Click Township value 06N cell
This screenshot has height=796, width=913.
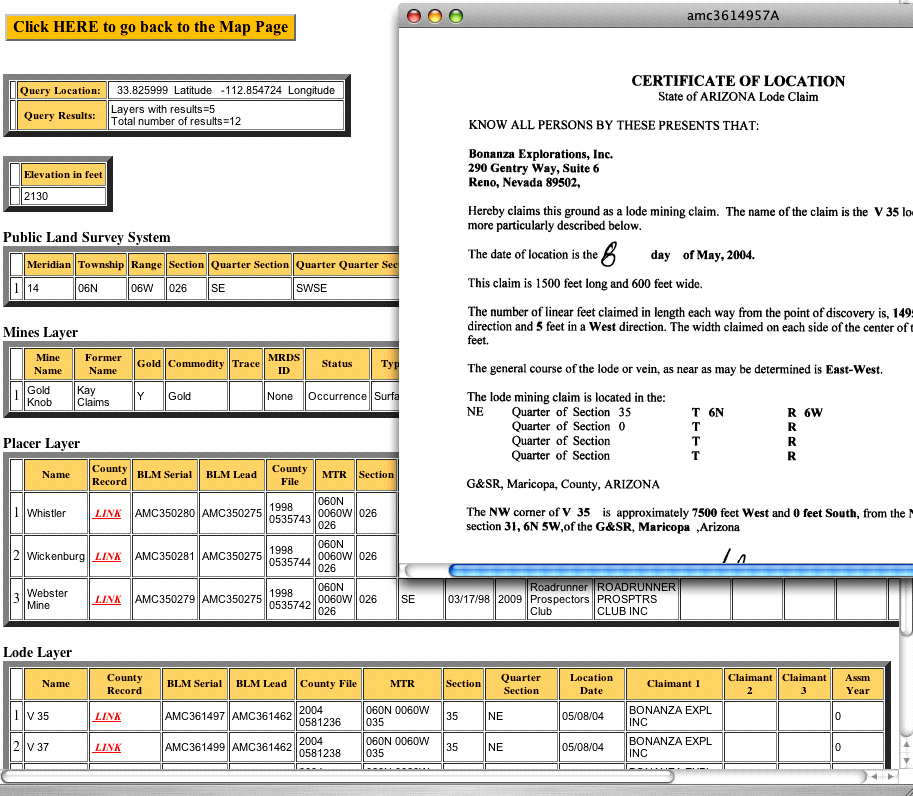point(101,288)
